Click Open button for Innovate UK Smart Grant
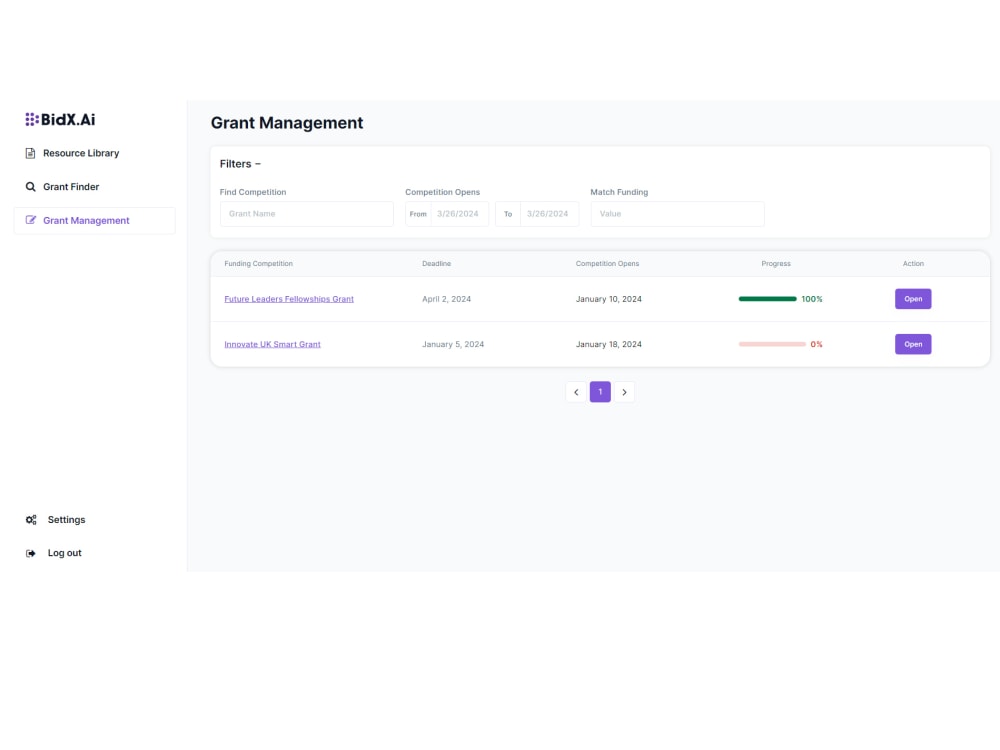1000x750 pixels. 913,344
